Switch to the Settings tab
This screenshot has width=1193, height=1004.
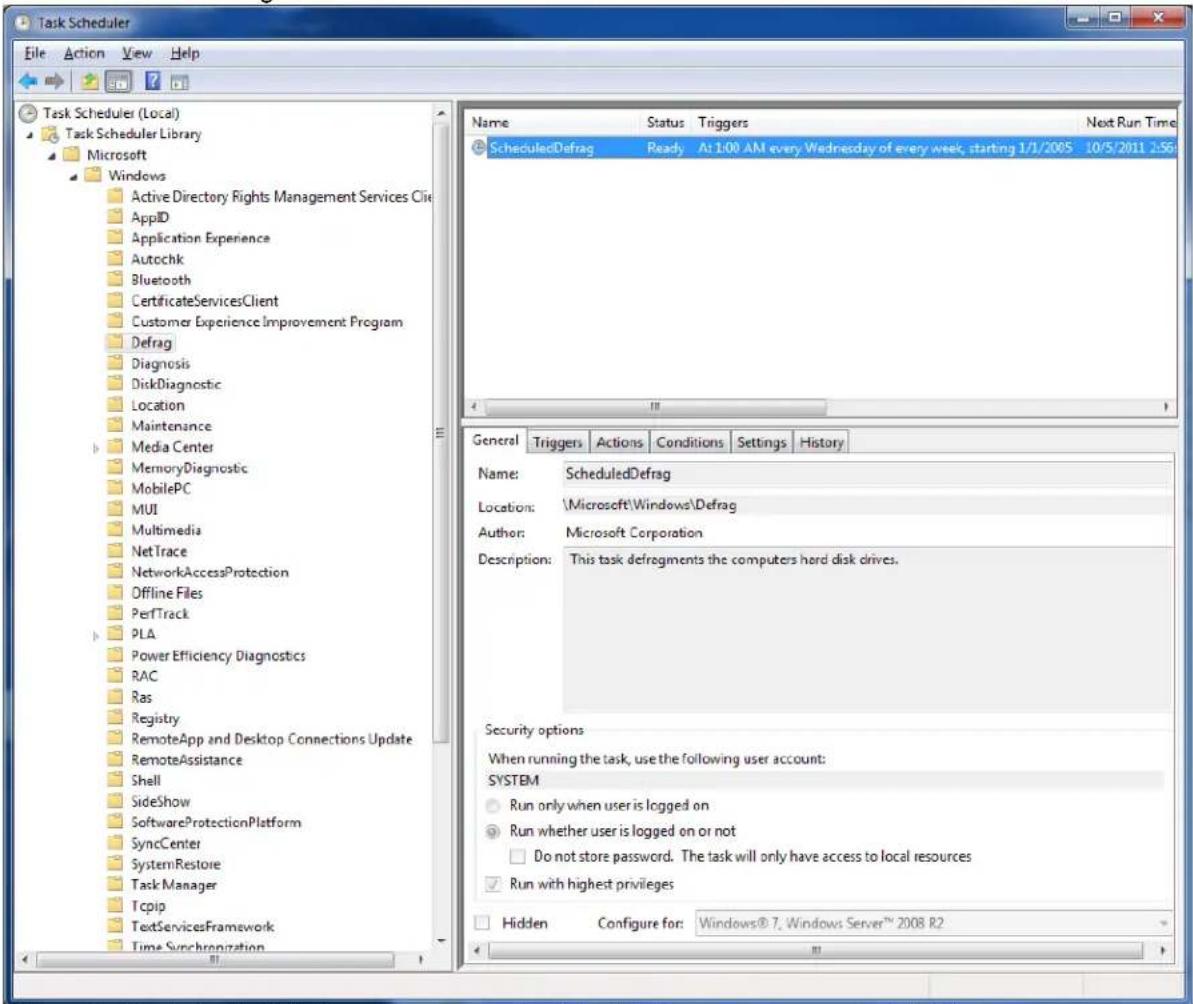click(761, 443)
